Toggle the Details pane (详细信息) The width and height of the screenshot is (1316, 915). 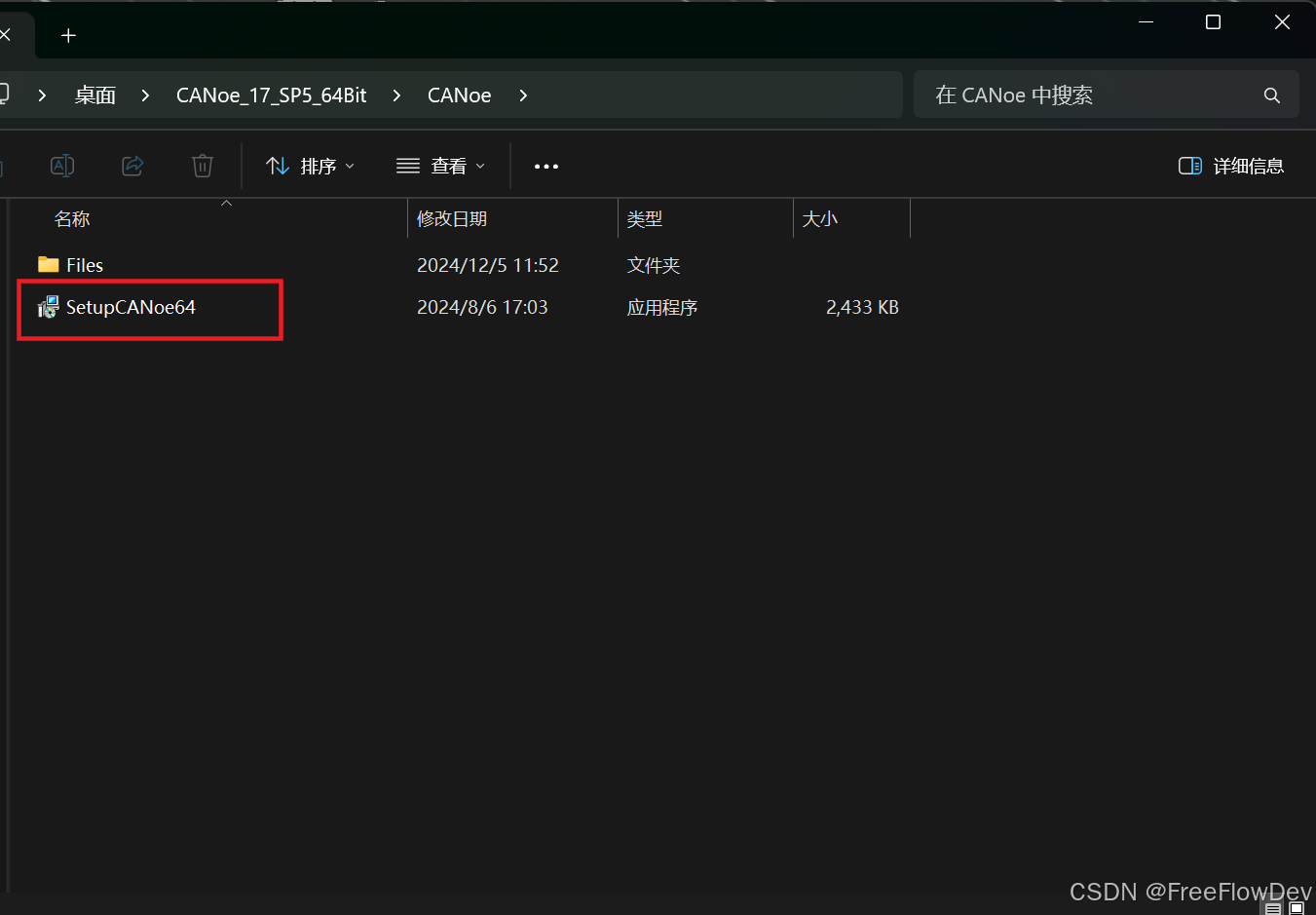[x=1231, y=167]
